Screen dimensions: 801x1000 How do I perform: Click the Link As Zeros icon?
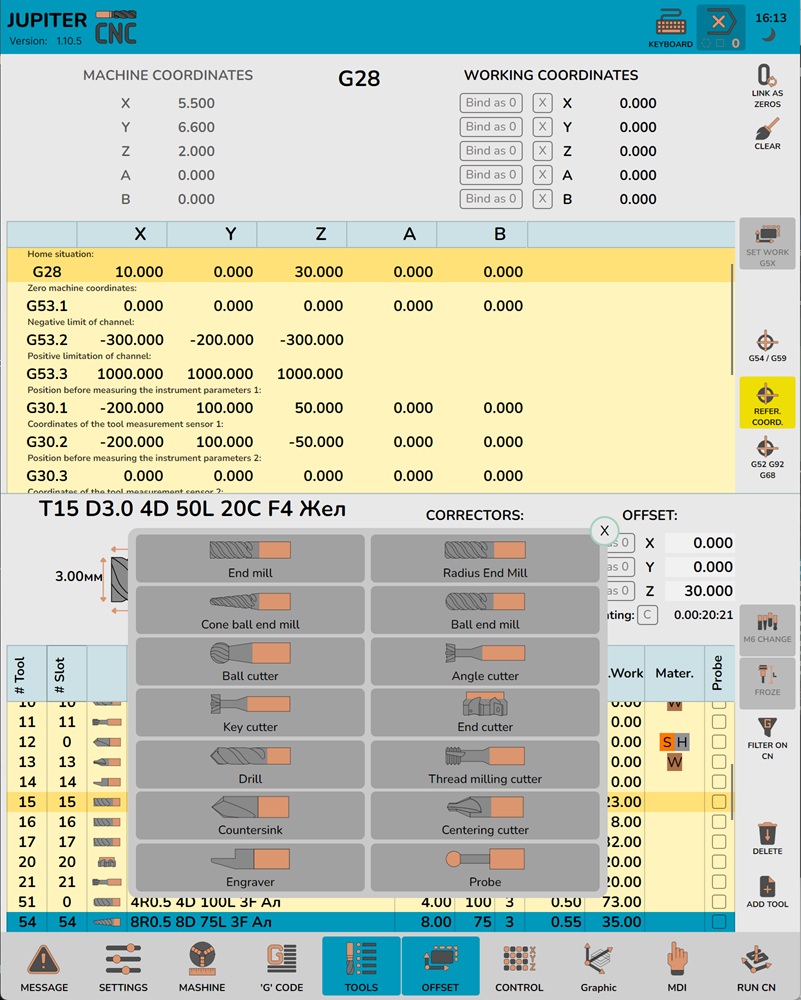pyautogui.click(x=767, y=85)
